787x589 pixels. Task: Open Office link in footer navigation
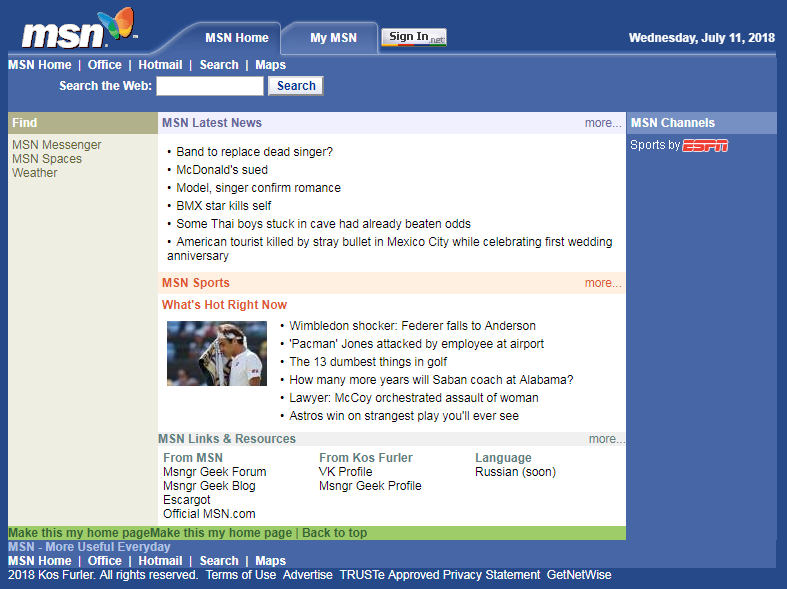(x=104, y=561)
